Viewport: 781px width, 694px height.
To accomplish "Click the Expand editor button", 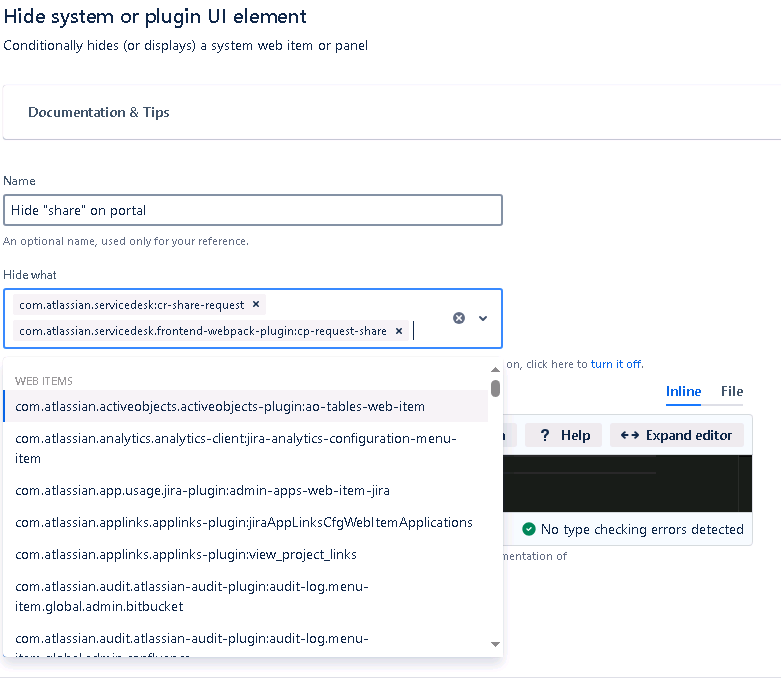I will point(677,435).
